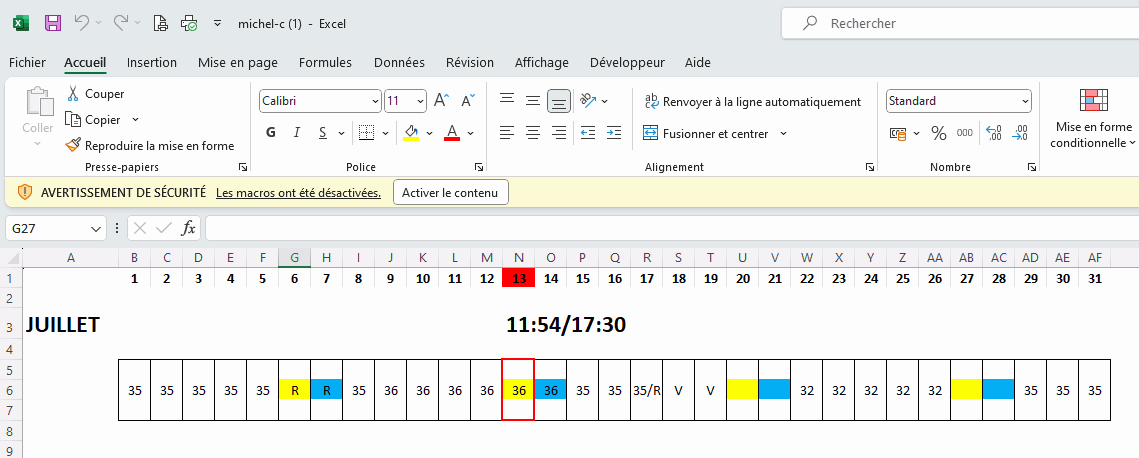Apply yellow fill color
Screen dimensions: 1139x458
tap(411, 132)
